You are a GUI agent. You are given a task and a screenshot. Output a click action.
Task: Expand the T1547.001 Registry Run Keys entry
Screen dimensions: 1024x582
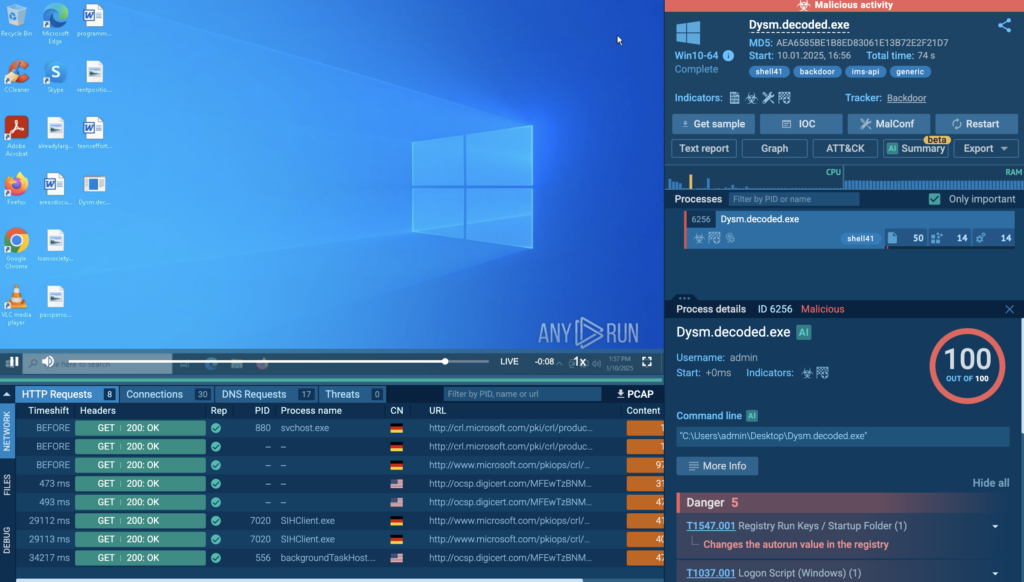[x=995, y=526]
